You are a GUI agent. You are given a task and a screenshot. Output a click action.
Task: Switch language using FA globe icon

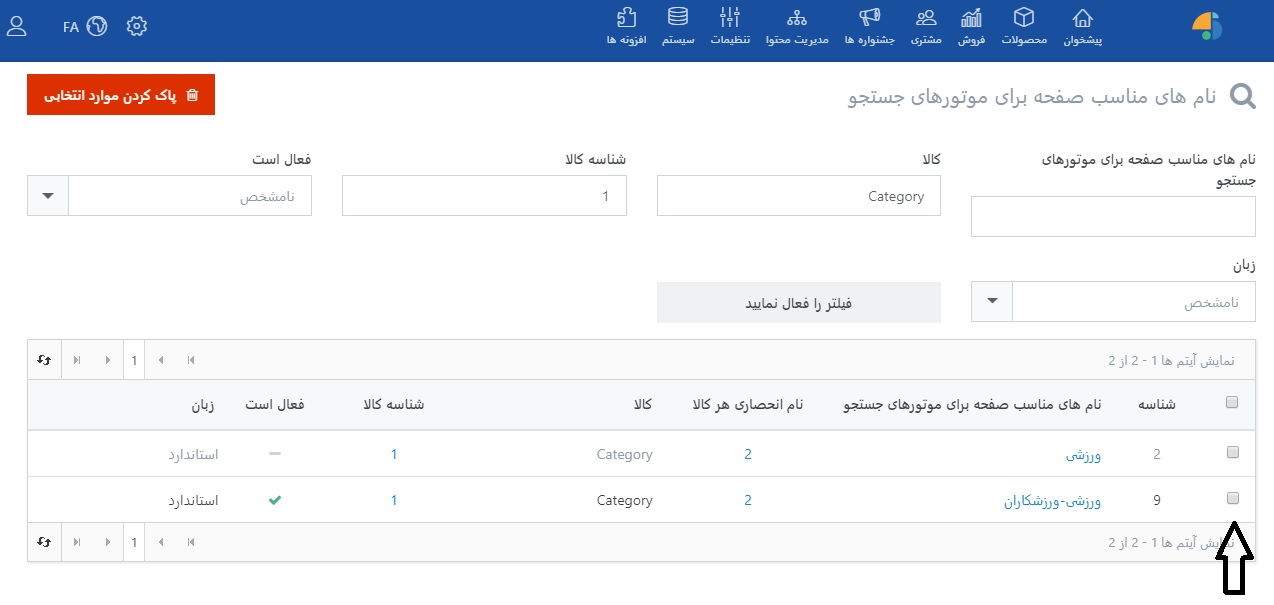point(85,27)
